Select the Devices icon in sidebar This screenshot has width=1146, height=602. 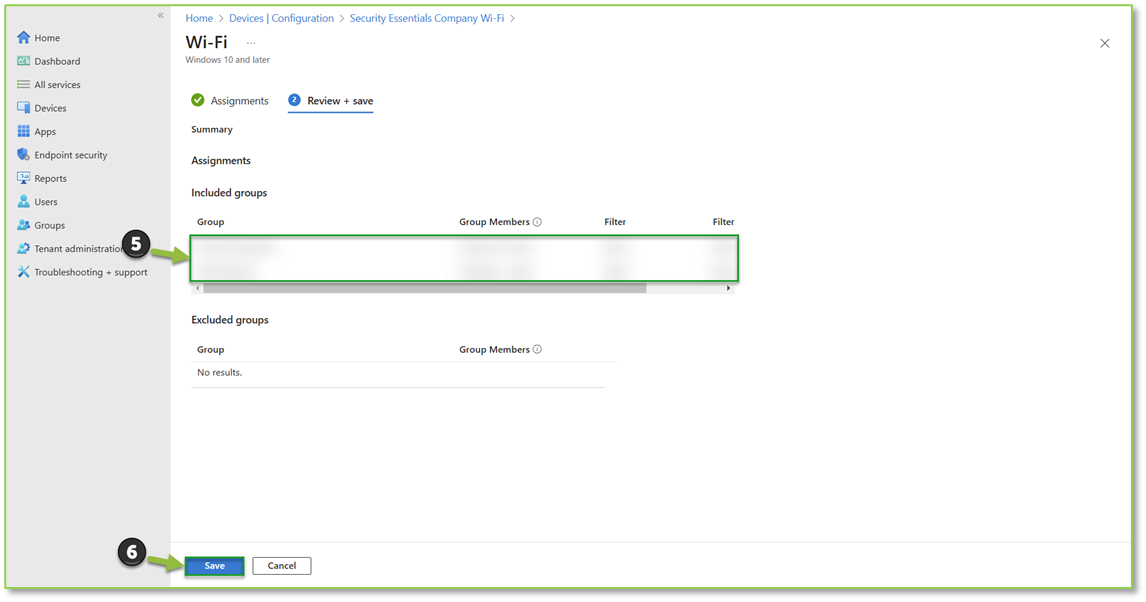[x=24, y=108]
